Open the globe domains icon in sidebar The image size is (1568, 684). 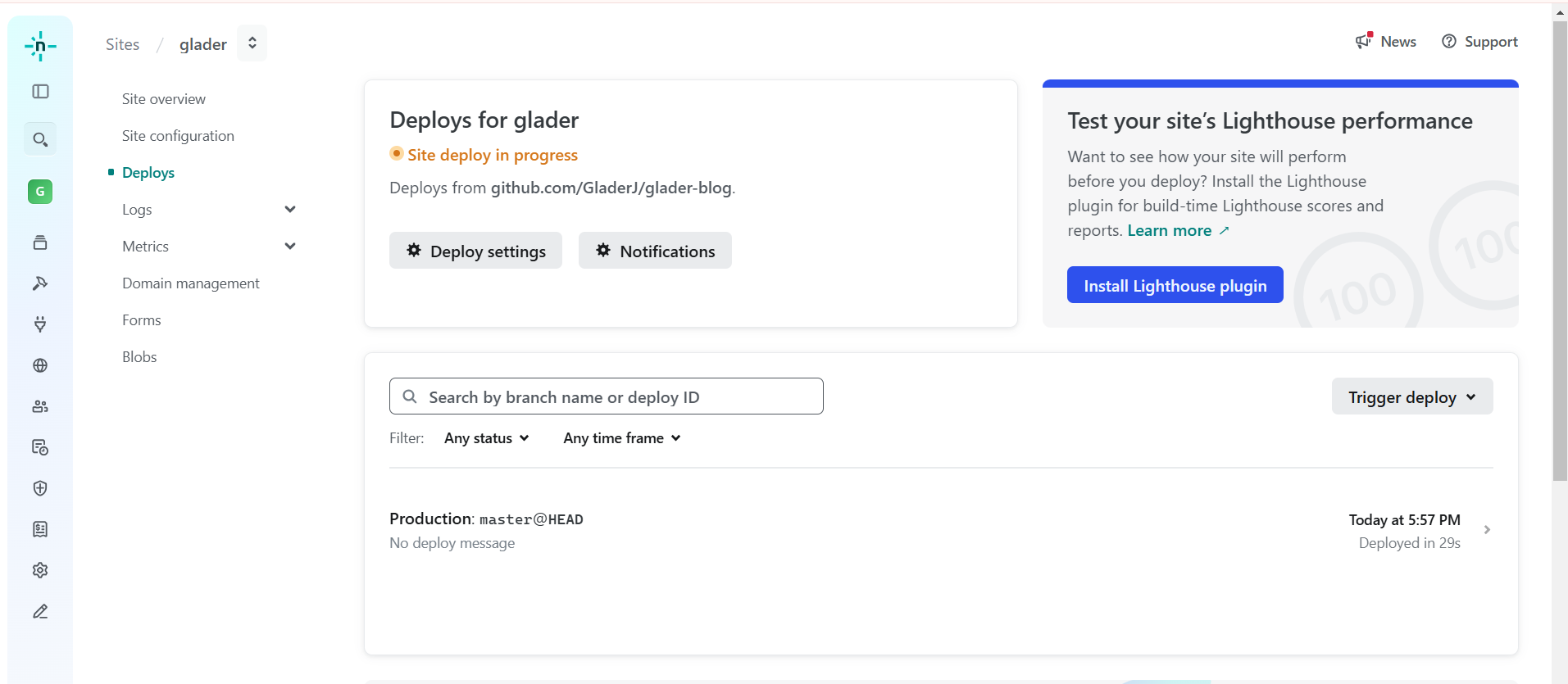pos(40,365)
